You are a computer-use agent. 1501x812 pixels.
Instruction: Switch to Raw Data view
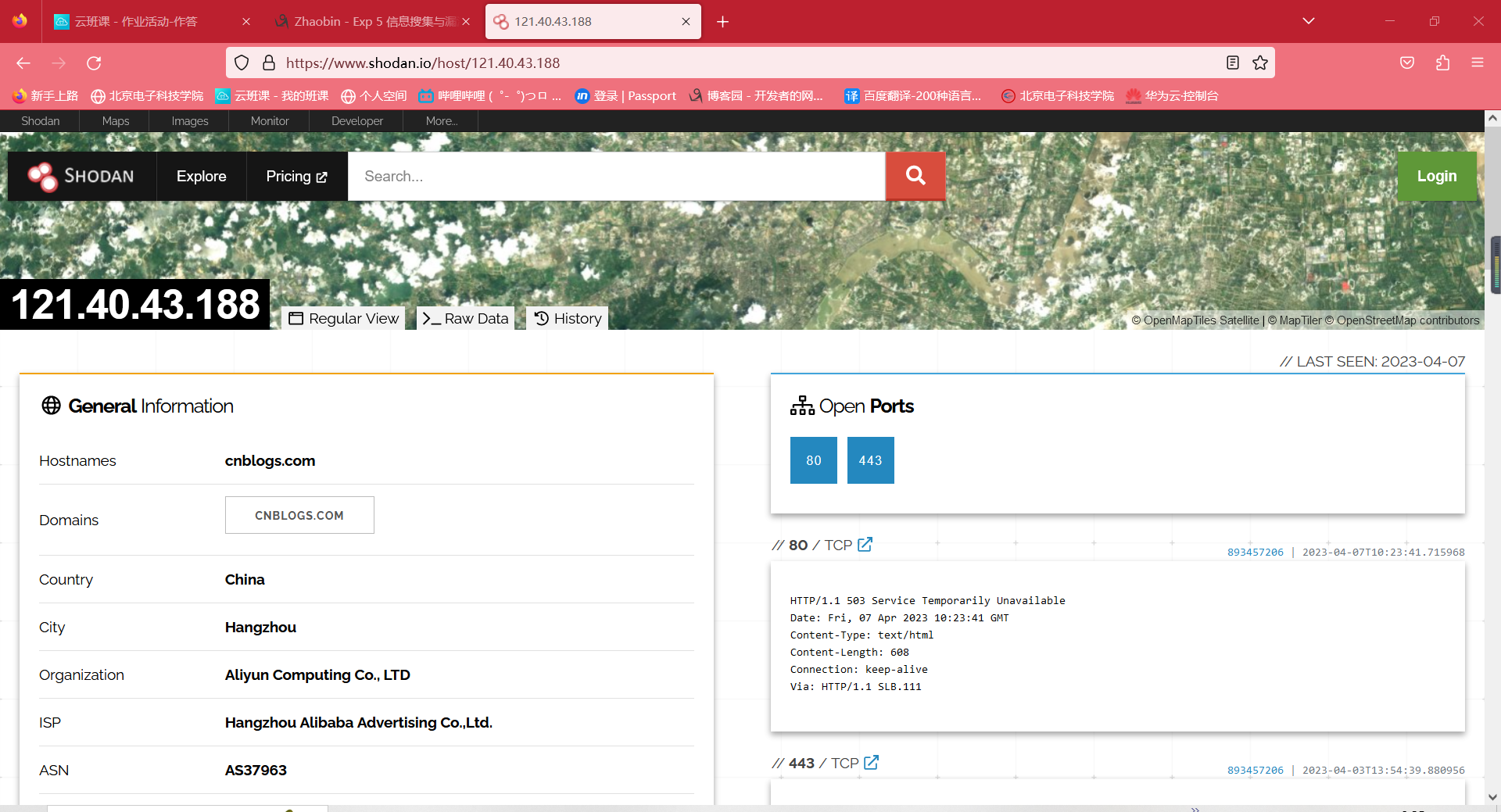[x=465, y=318]
